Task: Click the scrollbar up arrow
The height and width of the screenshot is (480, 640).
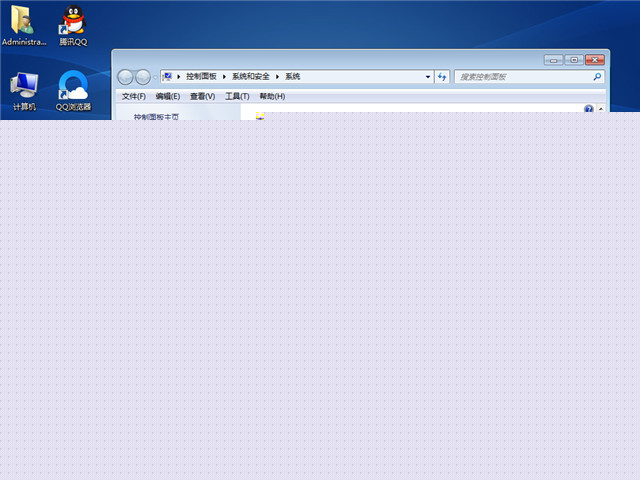Action: pyautogui.click(x=601, y=109)
